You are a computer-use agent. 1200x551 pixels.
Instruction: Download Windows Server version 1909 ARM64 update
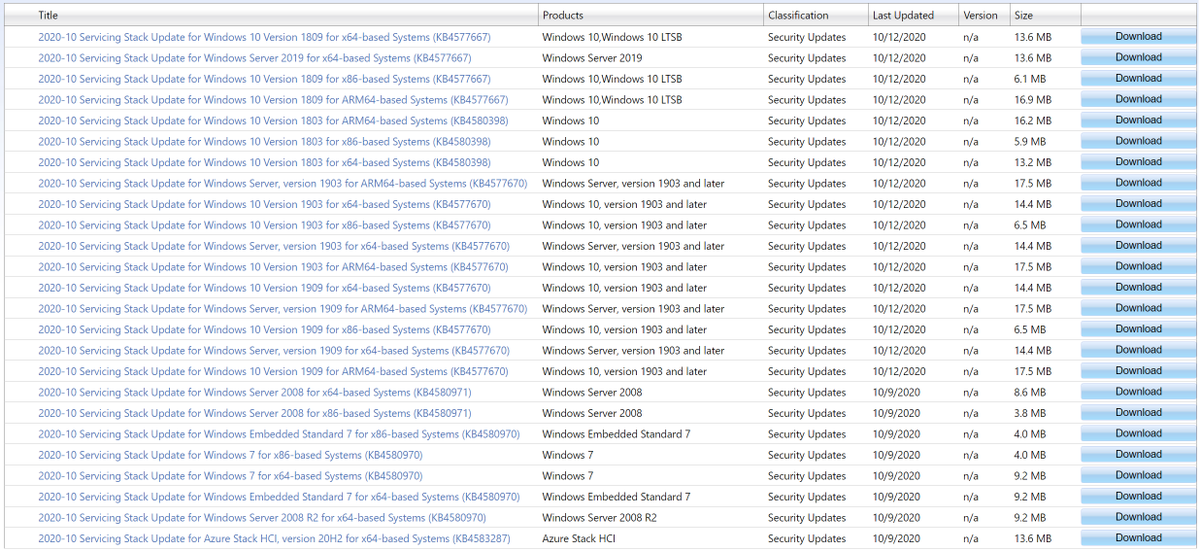[x=1139, y=309]
